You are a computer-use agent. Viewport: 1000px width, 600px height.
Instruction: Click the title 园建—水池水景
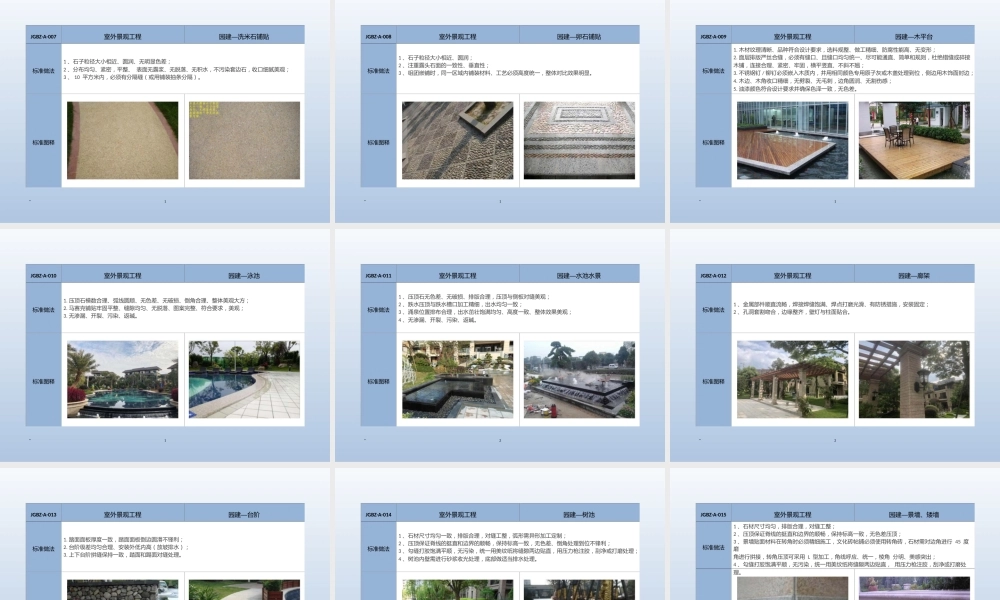point(579,275)
